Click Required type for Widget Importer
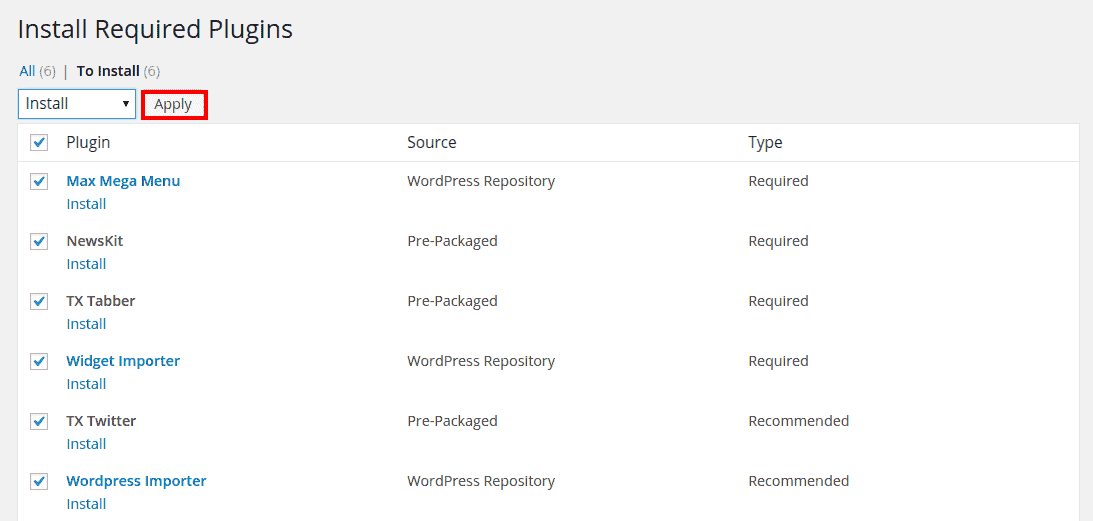 [779, 361]
